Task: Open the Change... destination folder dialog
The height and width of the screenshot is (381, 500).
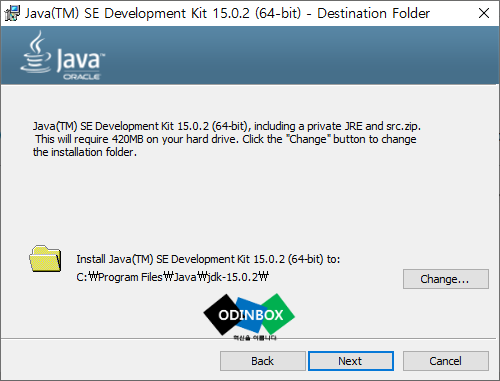Action: [x=446, y=279]
